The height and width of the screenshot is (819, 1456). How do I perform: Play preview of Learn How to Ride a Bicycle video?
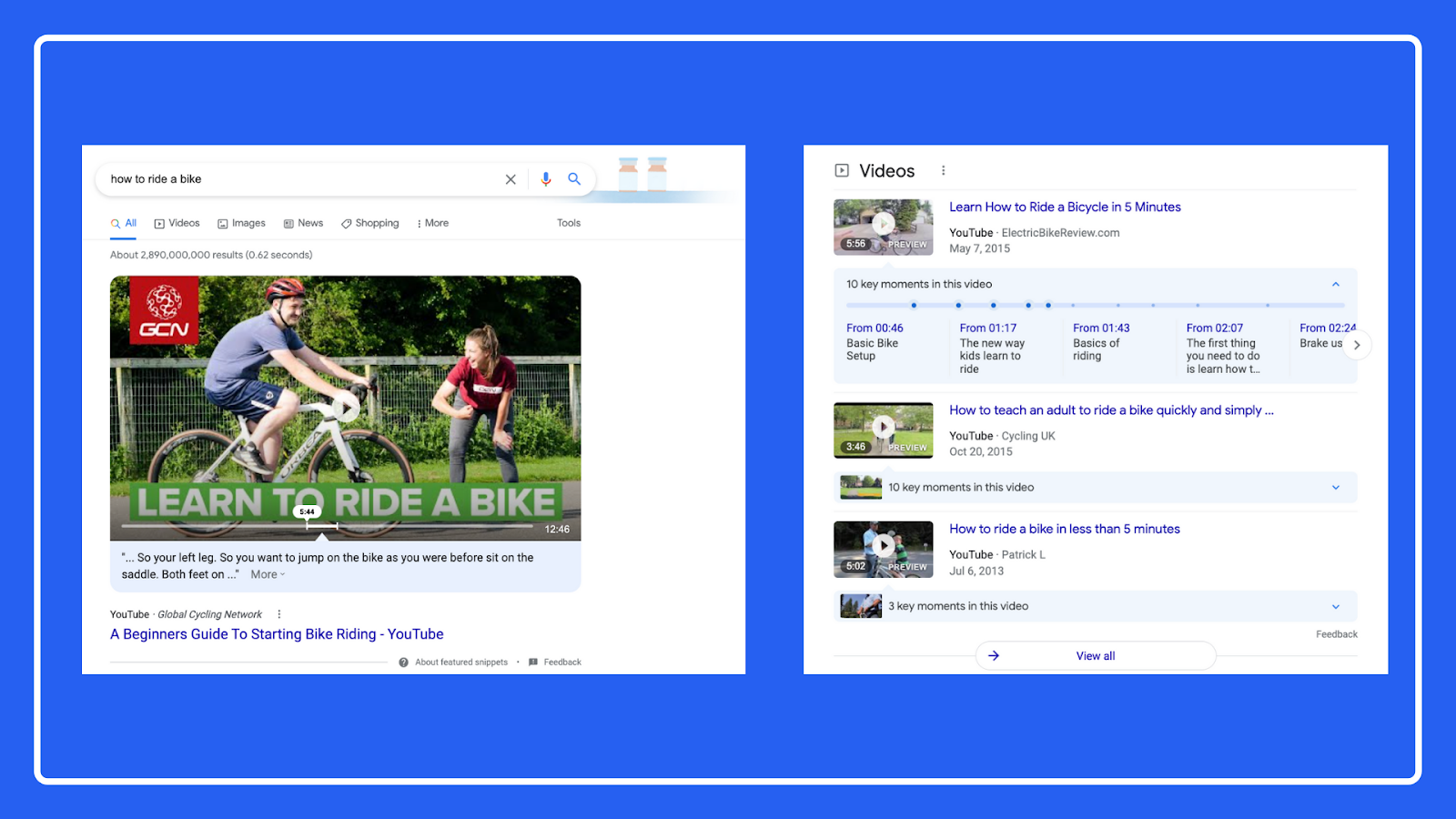coord(883,223)
